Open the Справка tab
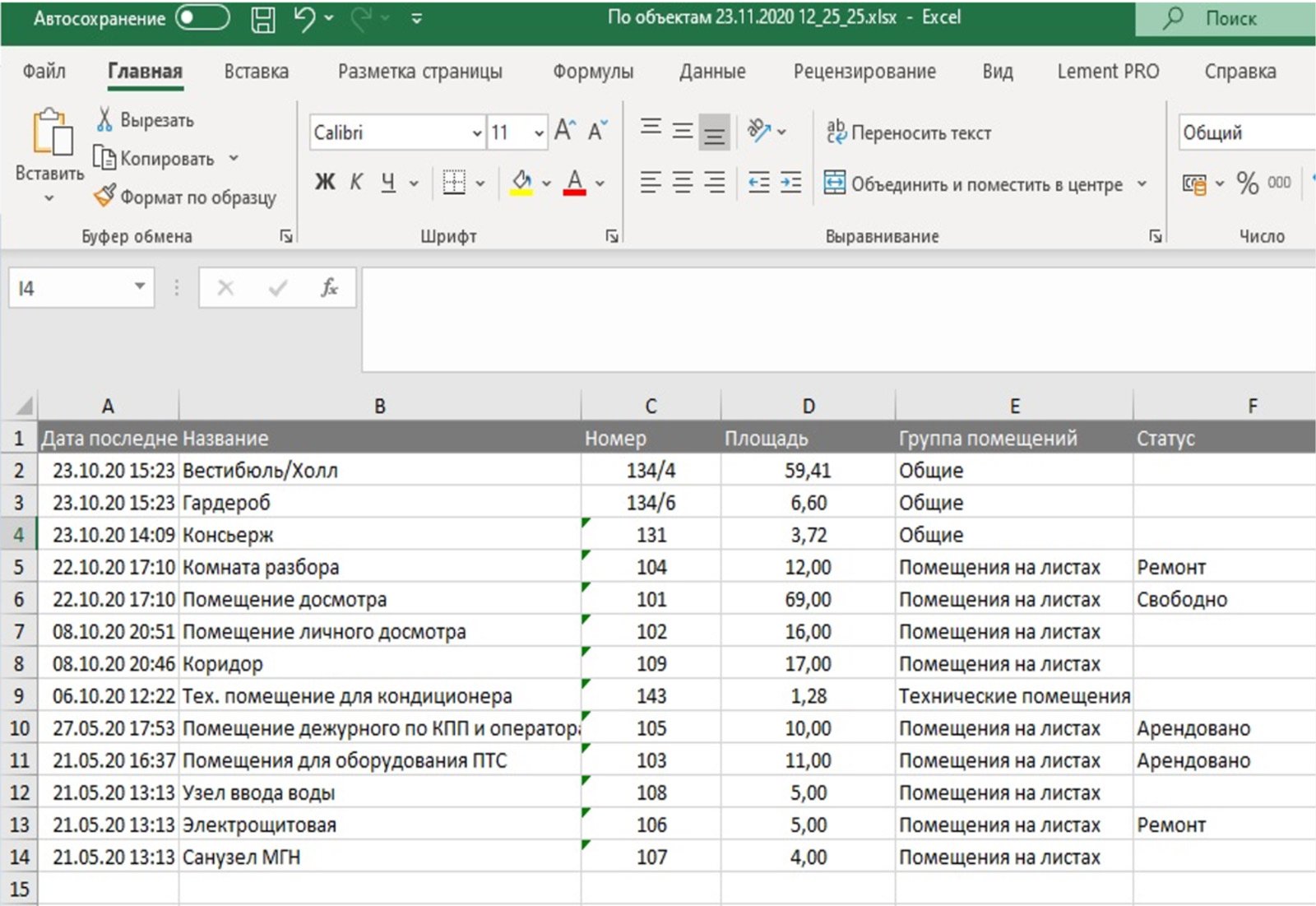Viewport: 1316px width, 906px height. click(1240, 72)
